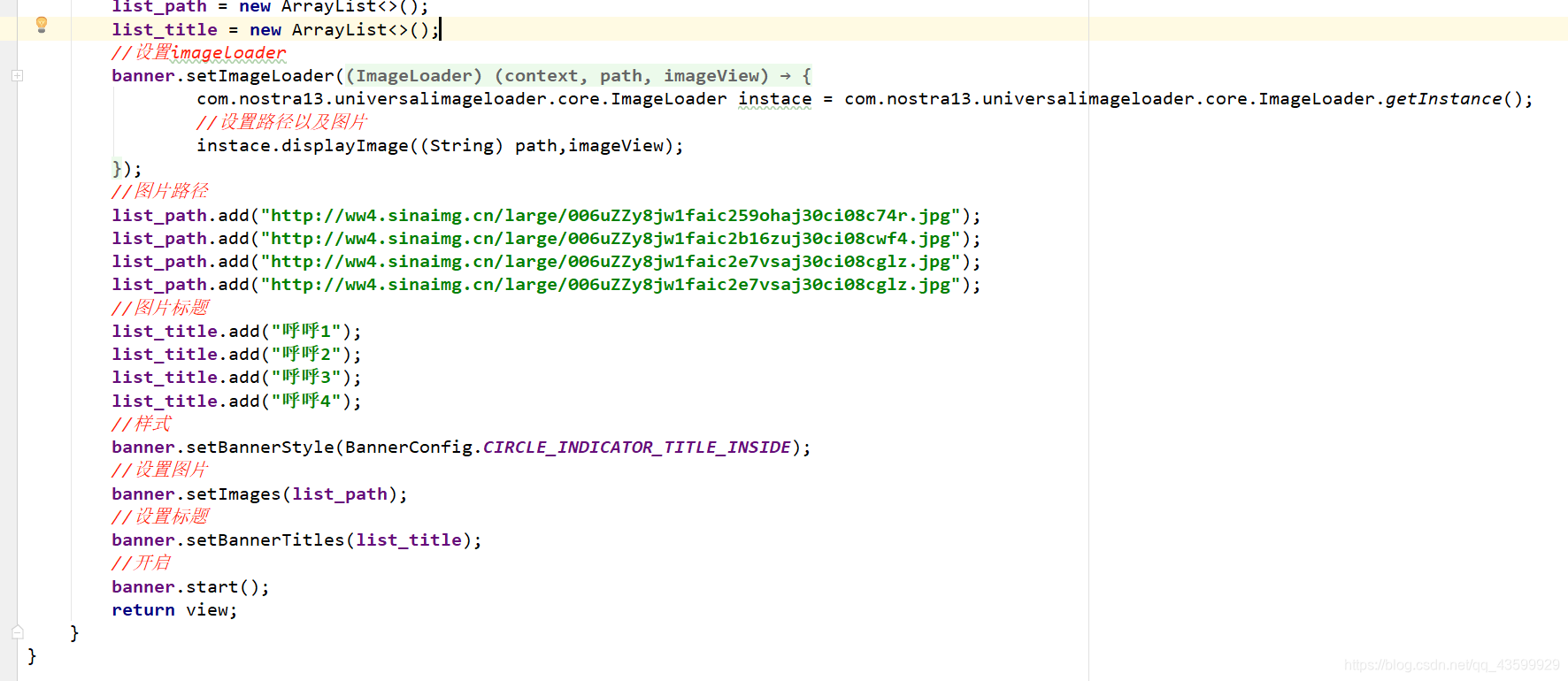Click the //设置路径以及图片 comment
The width and height of the screenshot is (1568, 681).
pos(282,122)
